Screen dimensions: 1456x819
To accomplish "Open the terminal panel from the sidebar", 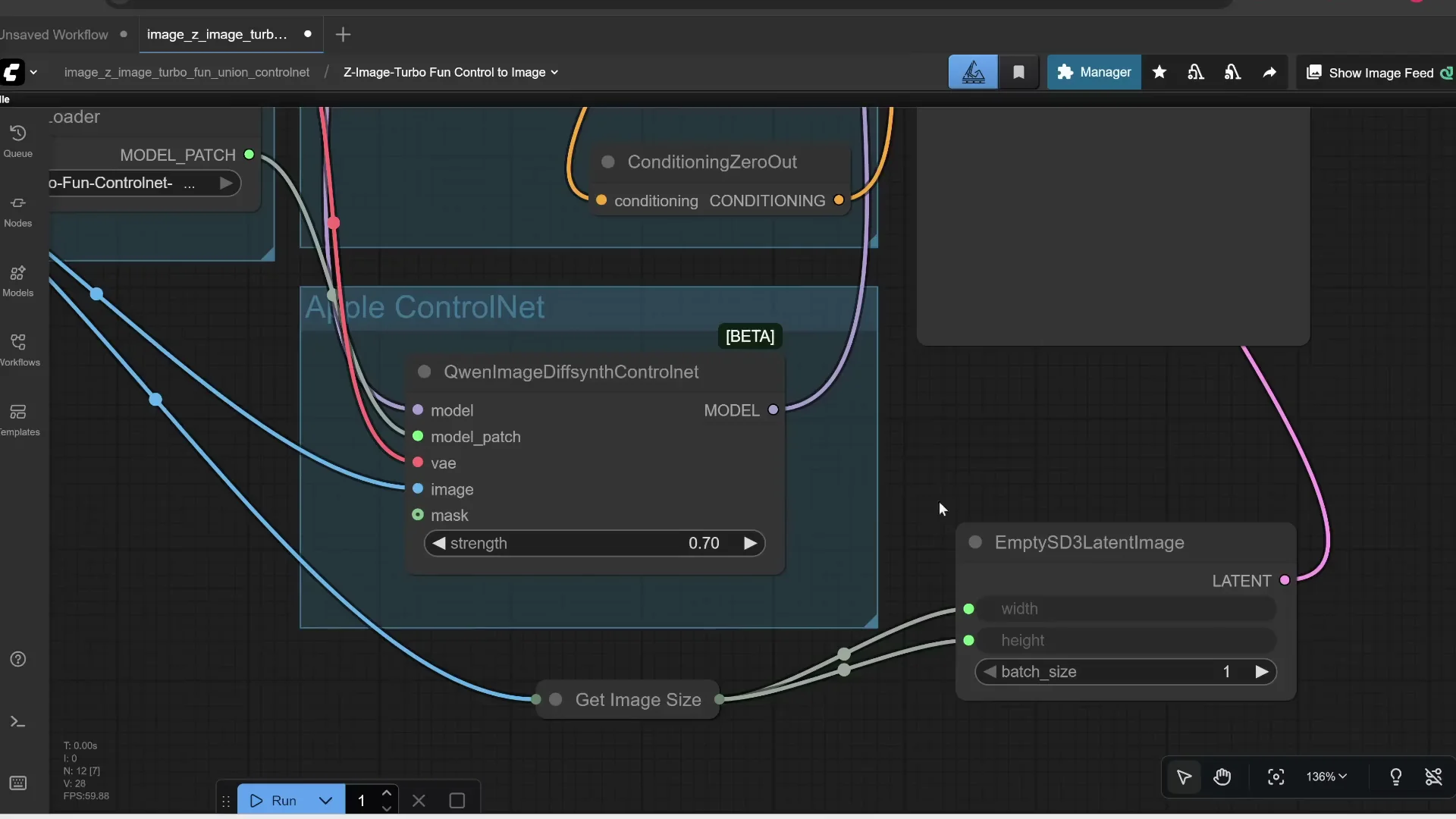I will coord(18,721).
